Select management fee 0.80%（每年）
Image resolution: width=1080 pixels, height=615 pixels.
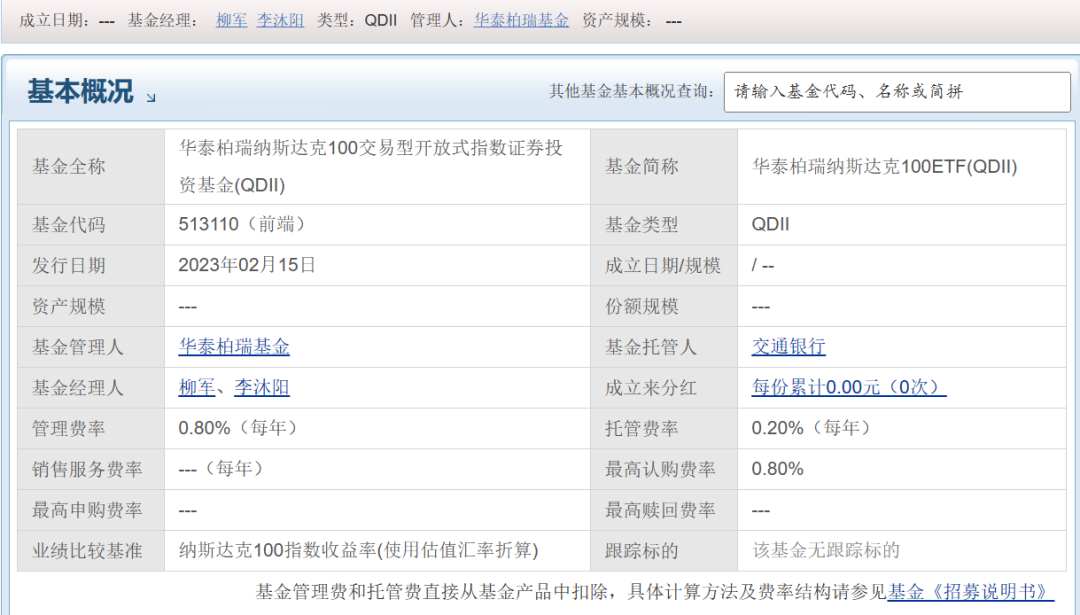click(x=238, y=428)
